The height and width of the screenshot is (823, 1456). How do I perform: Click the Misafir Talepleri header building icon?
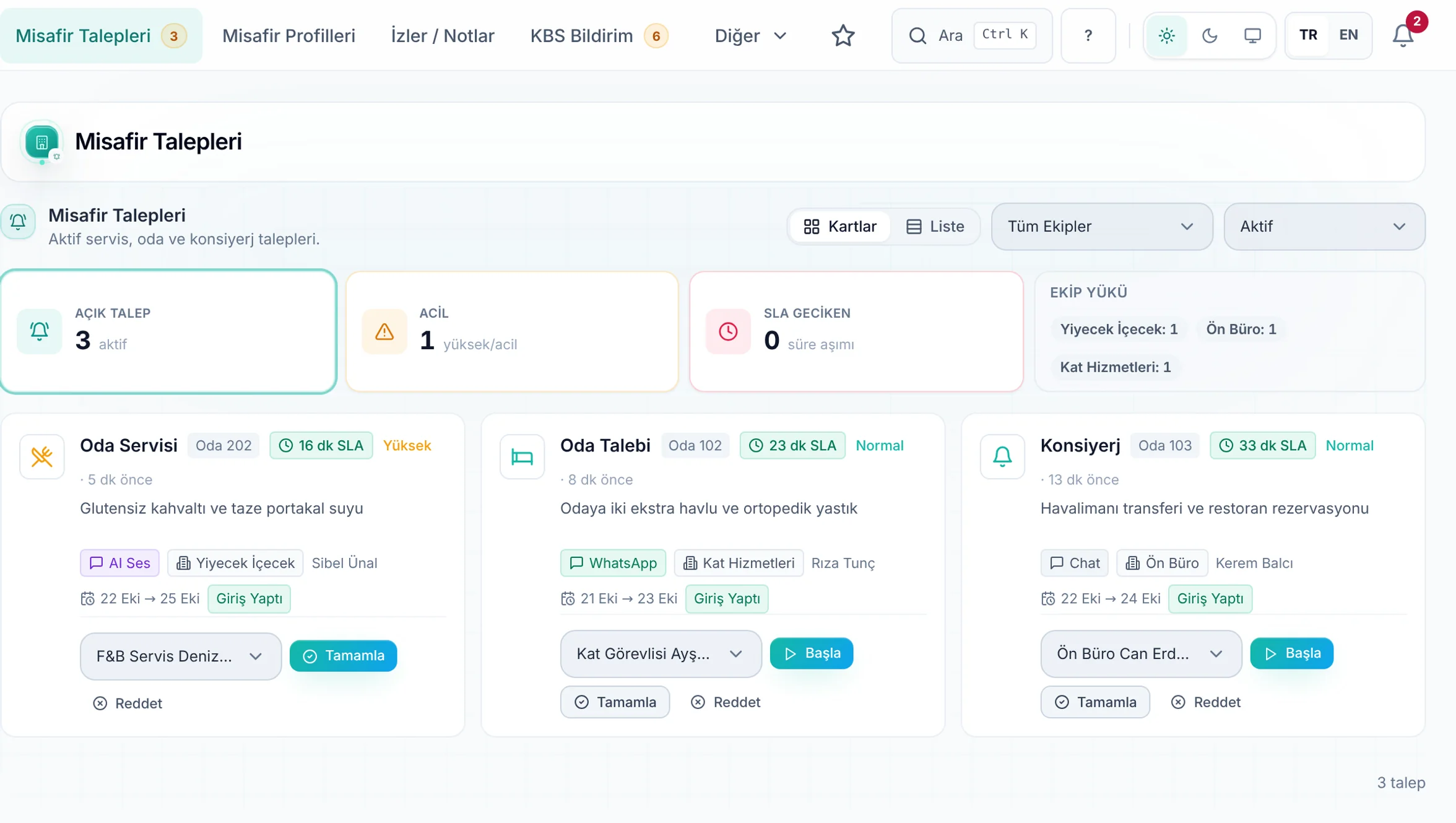(41, 142)
